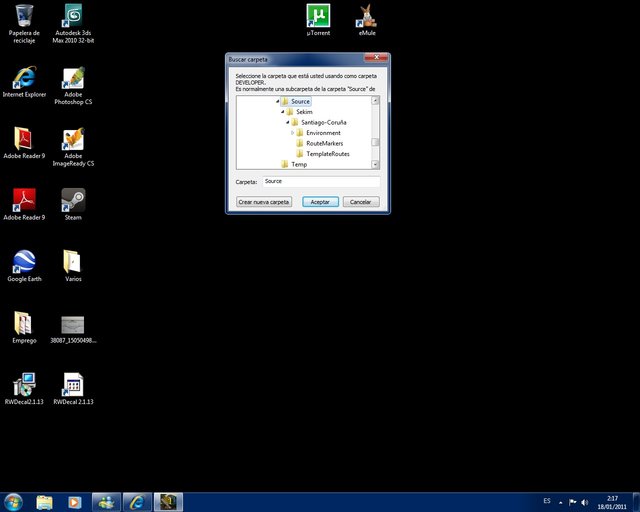Select the RWDecal2.1.13 installer icon

click(x=24, y=385)
